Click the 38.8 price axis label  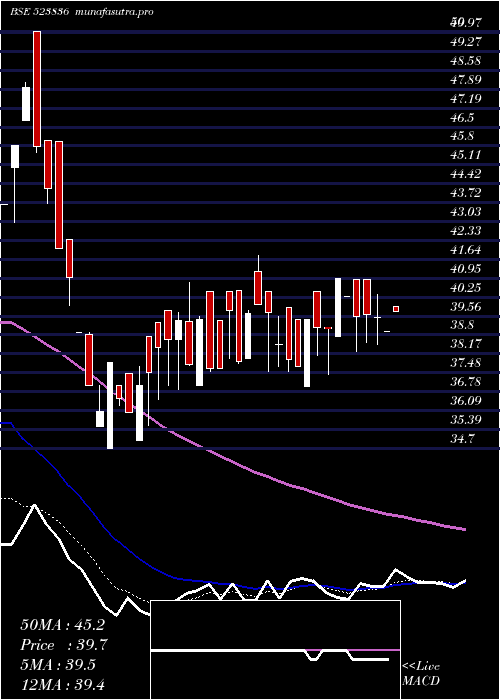tap(463, 325)
